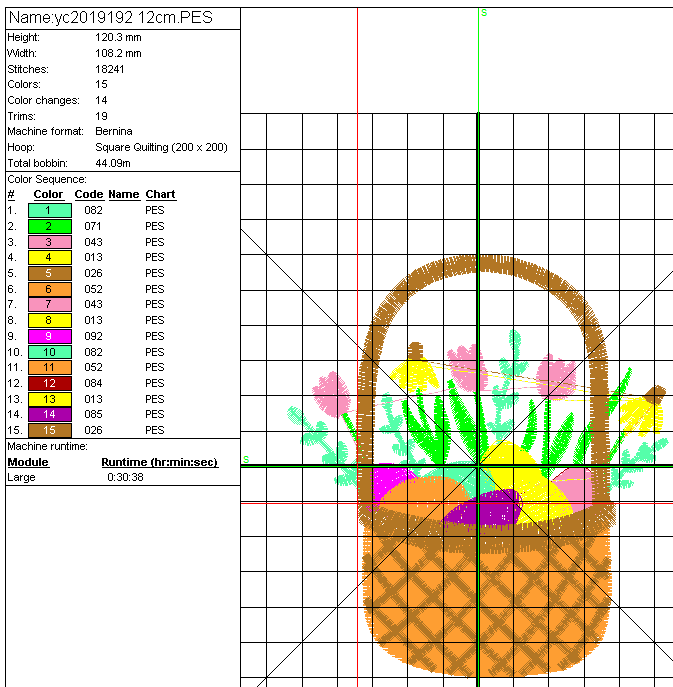Click orange swatch number 11
673x687 pixels.
pos(50,367)
